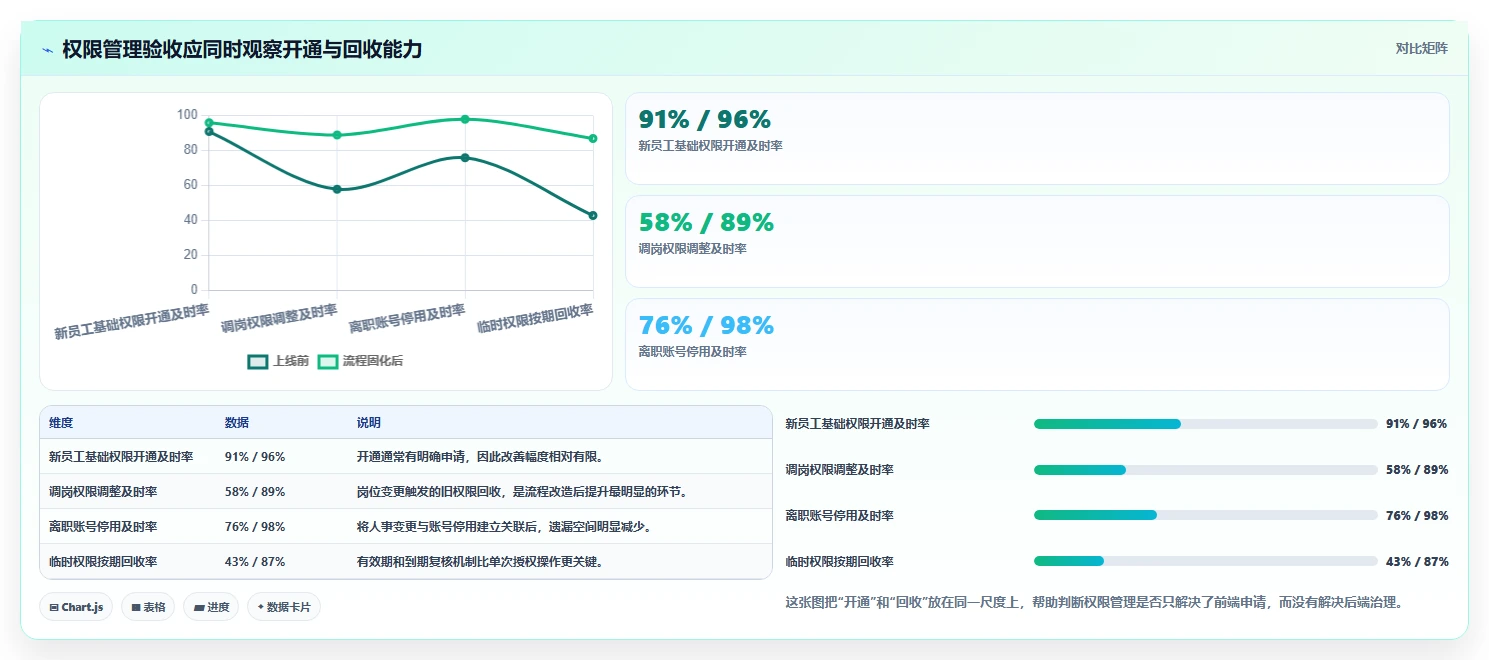Click table cell 新员工基础权限开通及时率

[x=121, y=456]
